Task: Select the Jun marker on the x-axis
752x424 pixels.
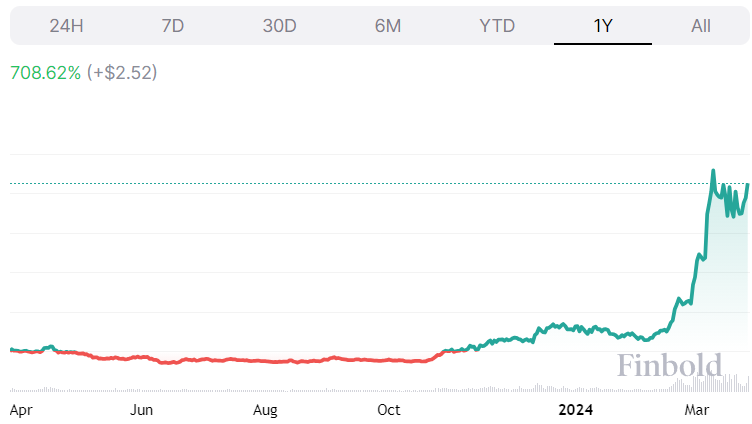Action: [141, 409]
